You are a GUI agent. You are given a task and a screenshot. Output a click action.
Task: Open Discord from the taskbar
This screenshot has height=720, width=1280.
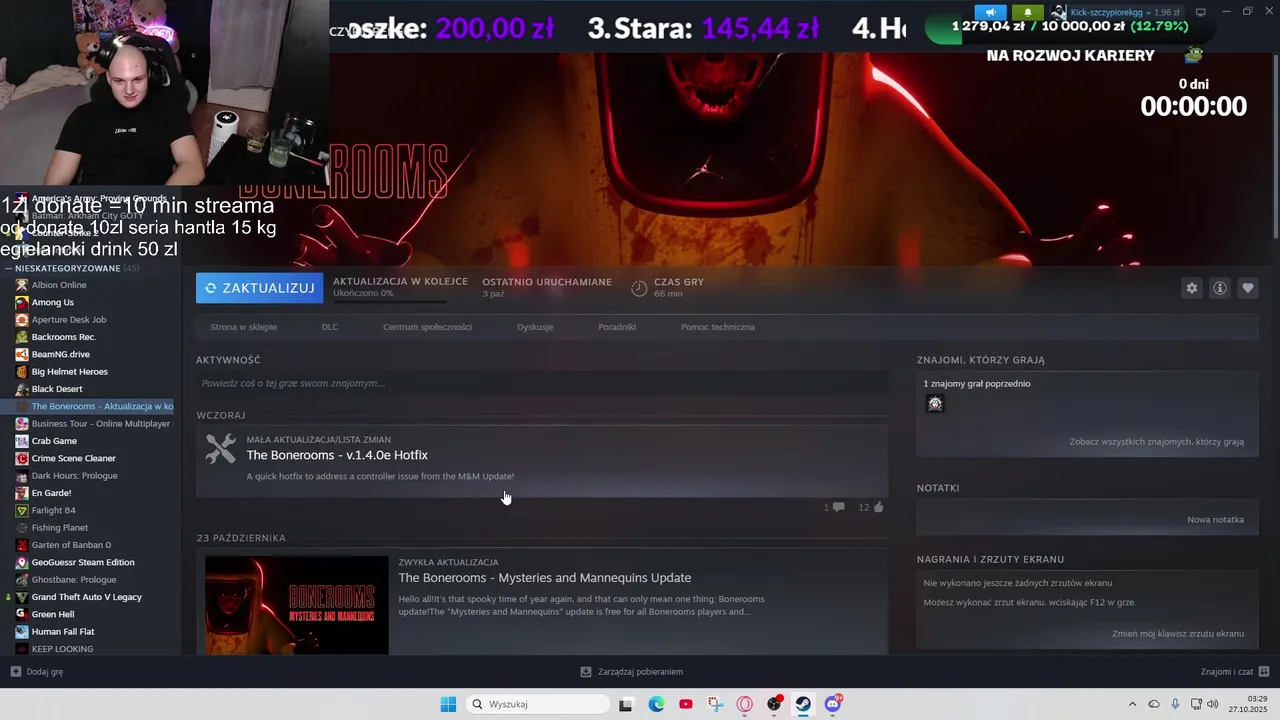click(833, 704)
